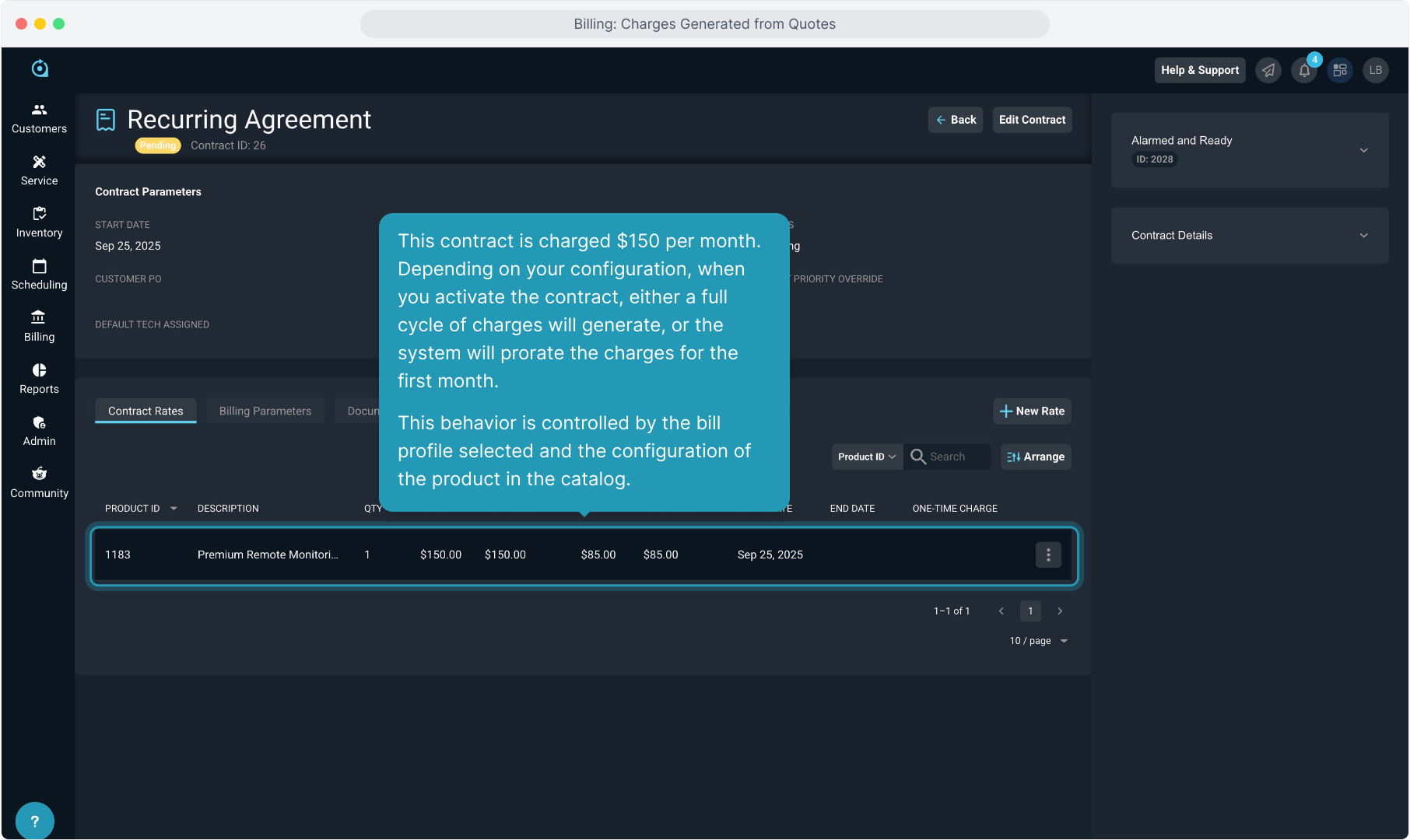
Task: Open the Admin section
Action: click(39, 431)
